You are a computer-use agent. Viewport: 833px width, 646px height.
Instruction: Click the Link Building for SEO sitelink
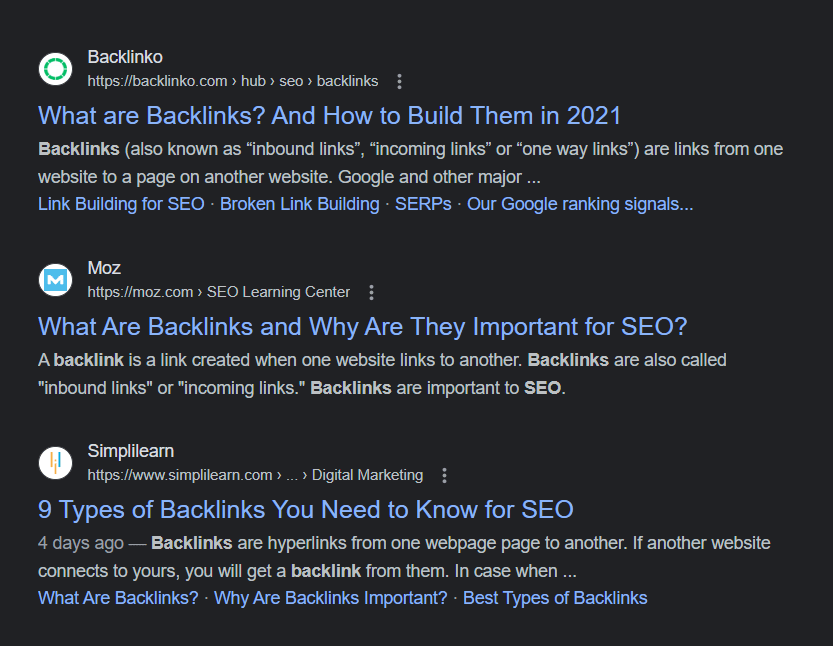click(120, 203)
